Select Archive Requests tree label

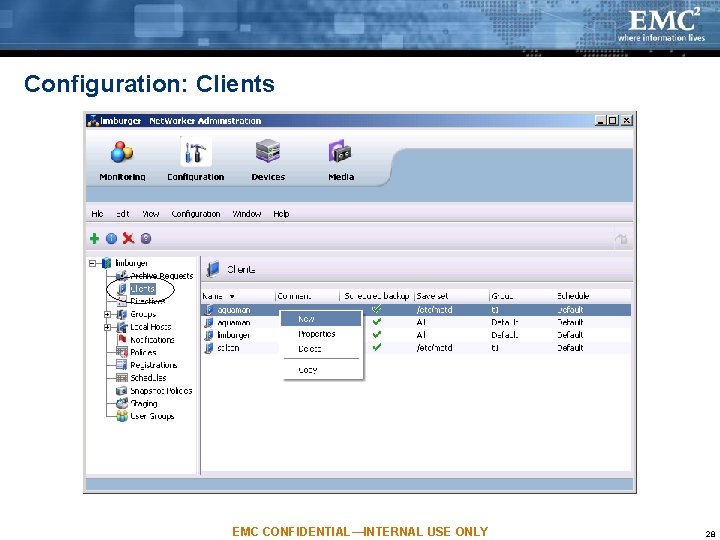pos(162,276)
